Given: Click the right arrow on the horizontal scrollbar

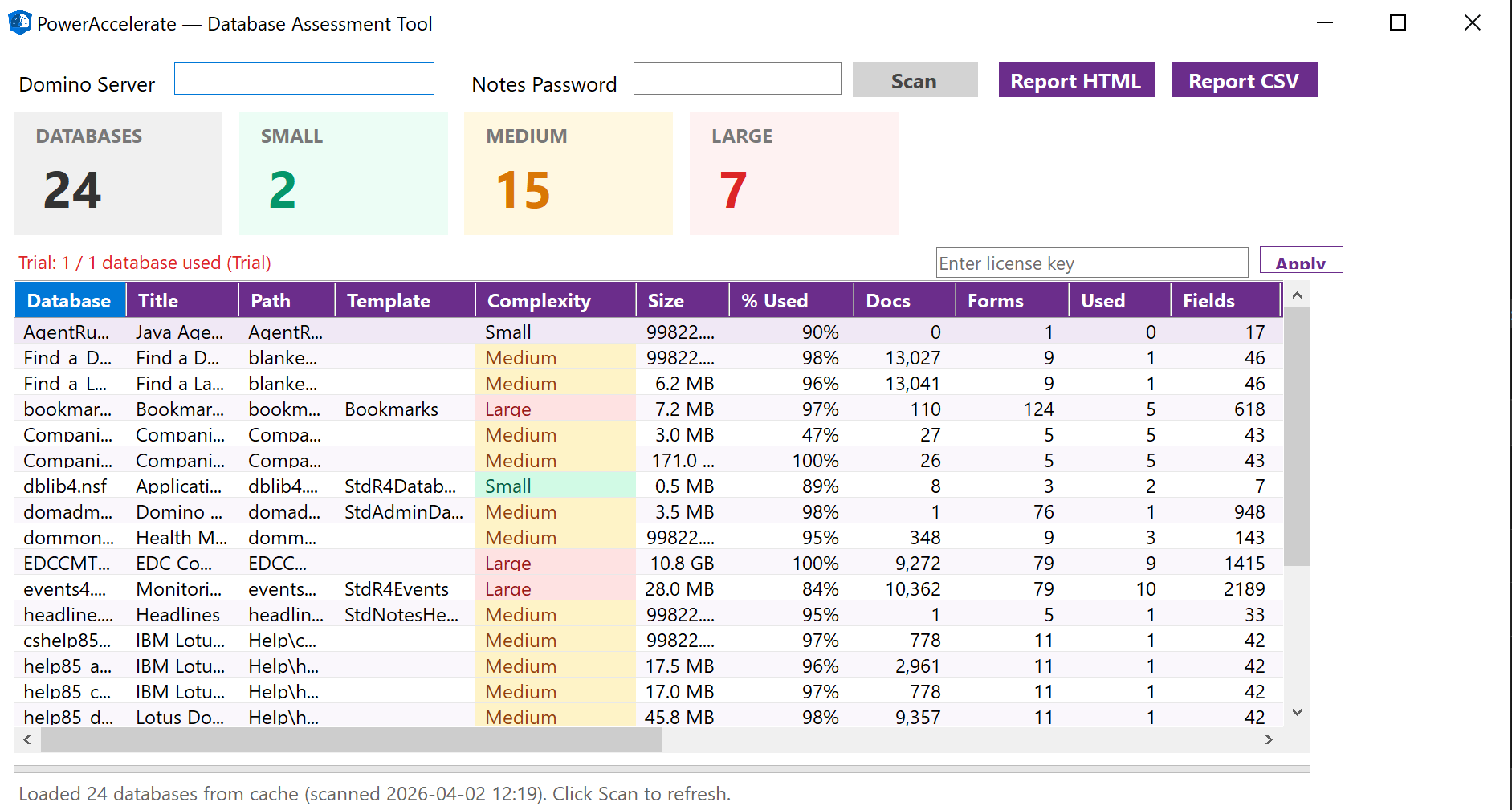Looking at the screenshot, I should 1269,741.
